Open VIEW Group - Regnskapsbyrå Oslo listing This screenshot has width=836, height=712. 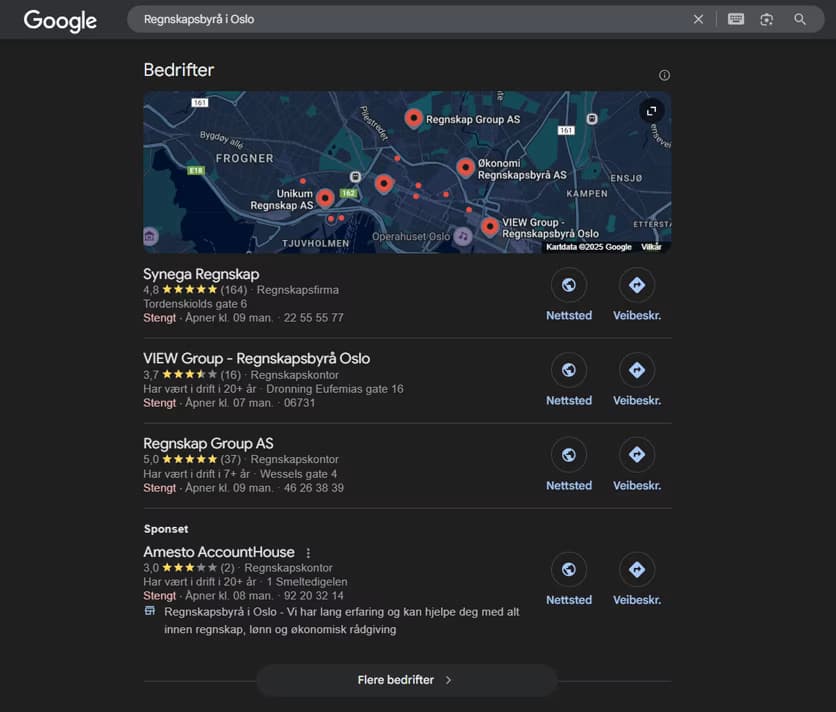click(256, 358)
